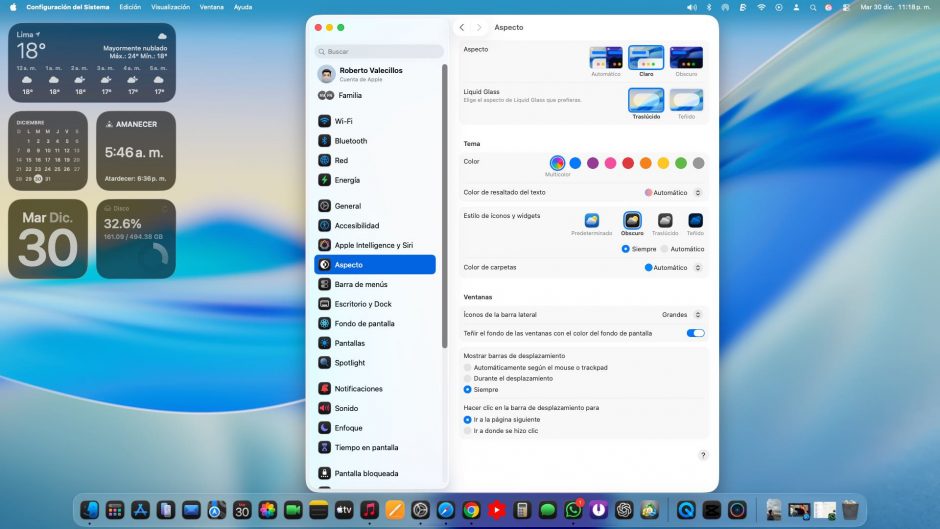Choose Automático for icon style timing
This screenshot has height=529, width=940.
tap(664, 249)
